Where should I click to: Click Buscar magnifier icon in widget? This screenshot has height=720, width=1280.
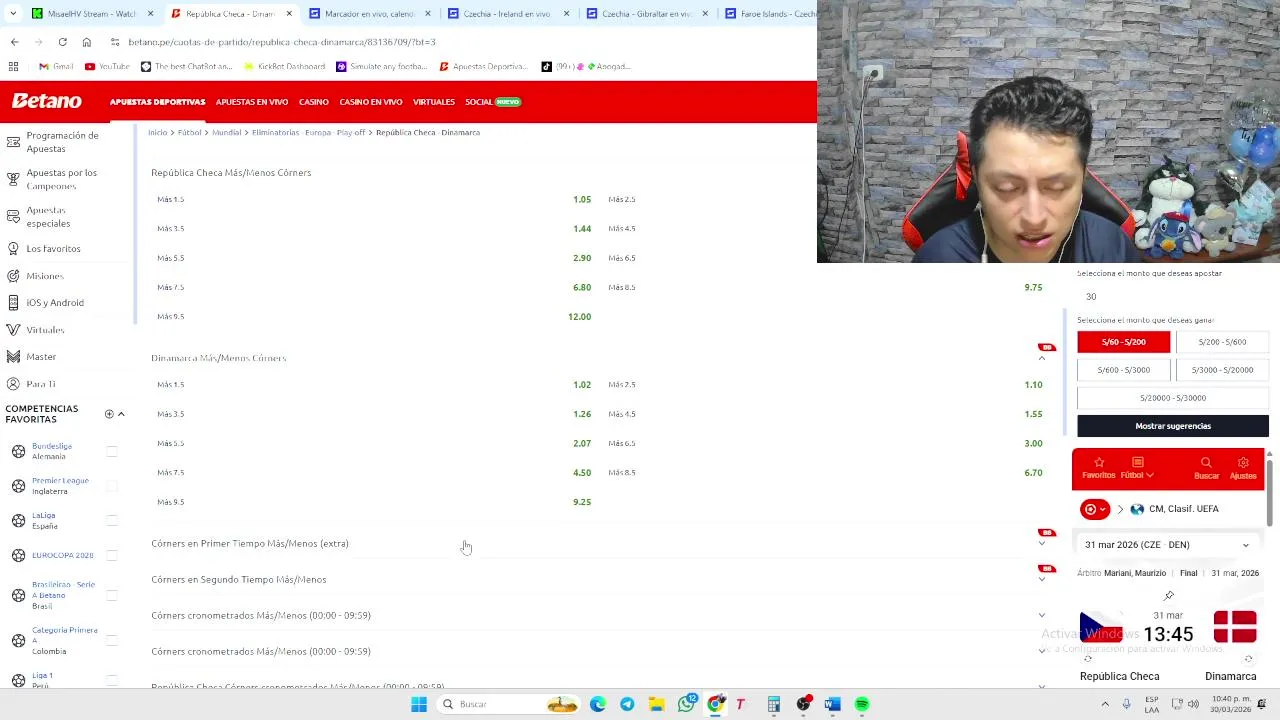click(1206, 463)
